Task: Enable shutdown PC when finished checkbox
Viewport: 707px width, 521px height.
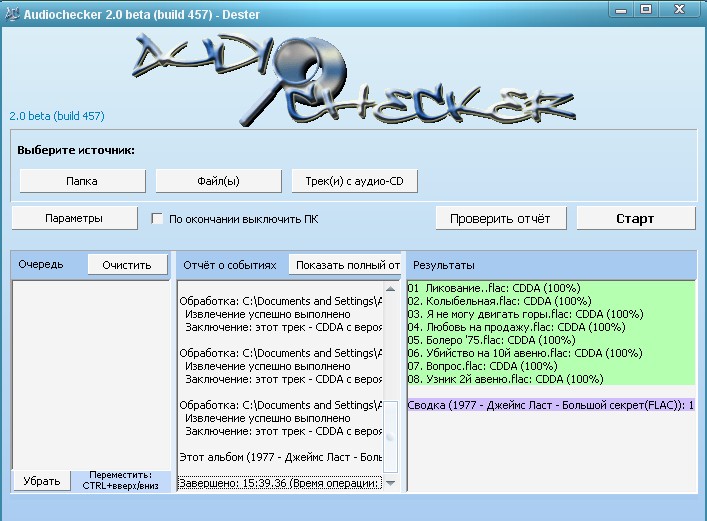Action: point(157,218)
